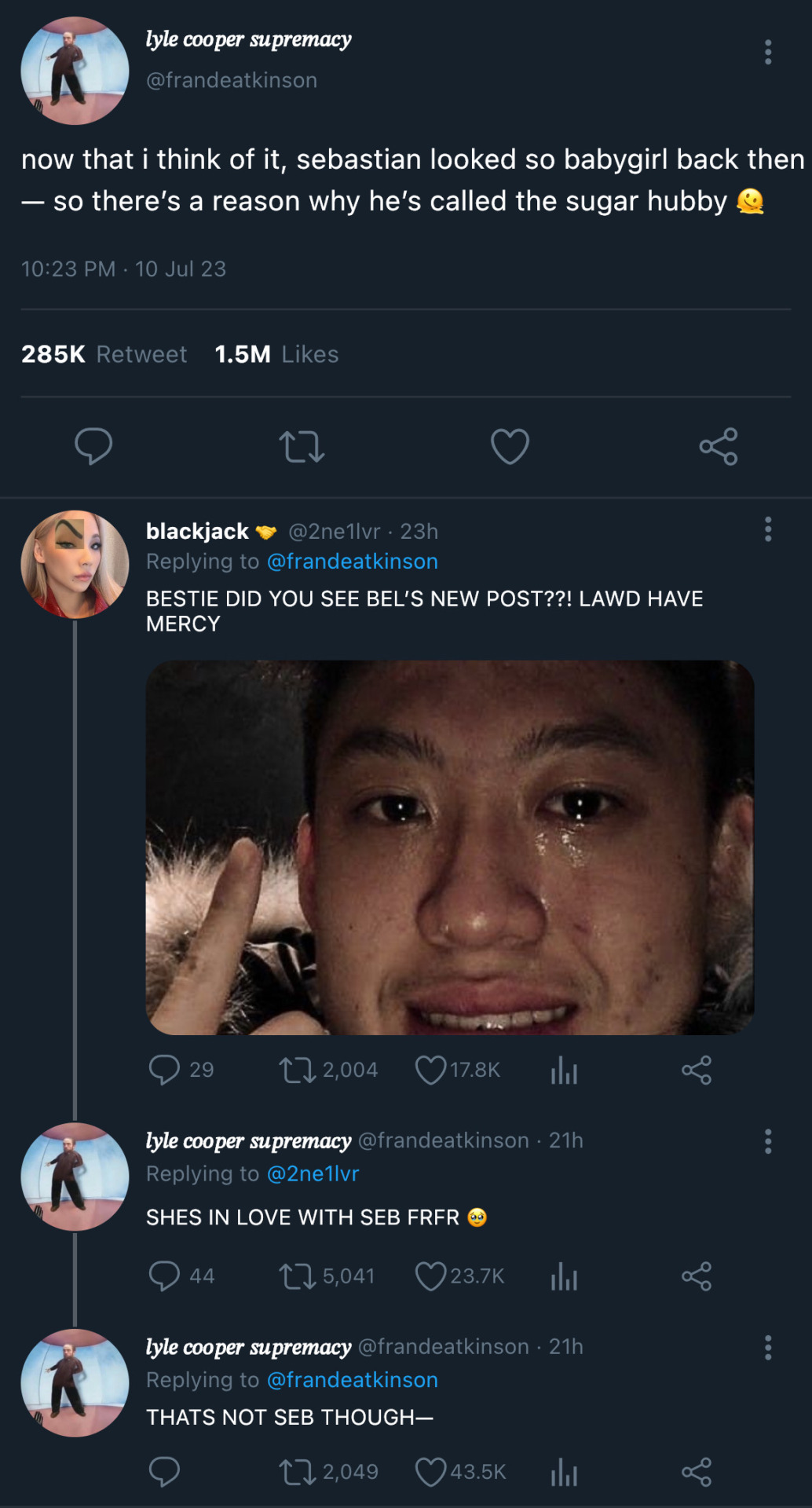Retweet blackjack's reply with 2,004 retweets

[297, 1070]
